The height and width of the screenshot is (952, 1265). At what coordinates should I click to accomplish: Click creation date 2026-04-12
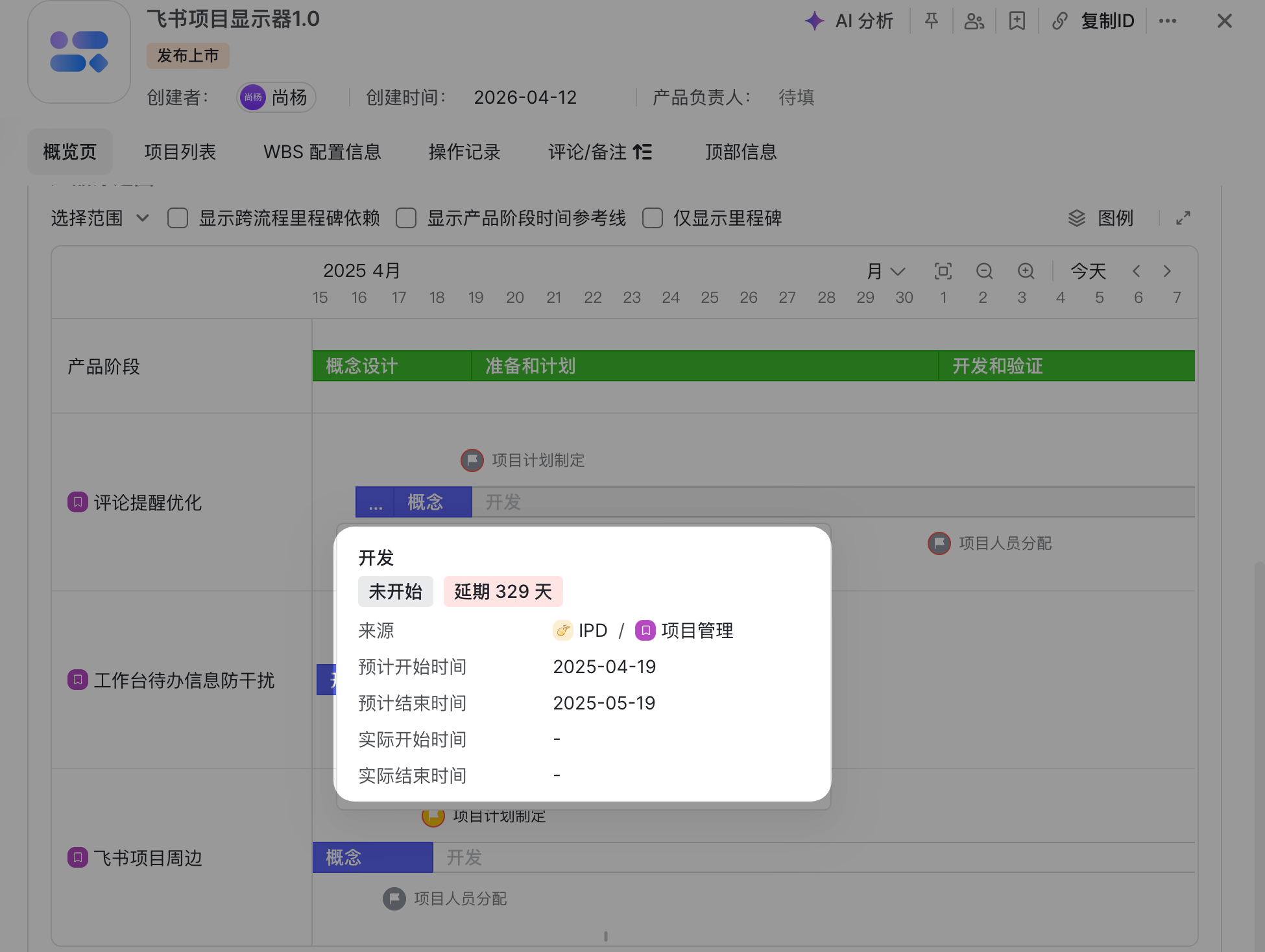525,97
